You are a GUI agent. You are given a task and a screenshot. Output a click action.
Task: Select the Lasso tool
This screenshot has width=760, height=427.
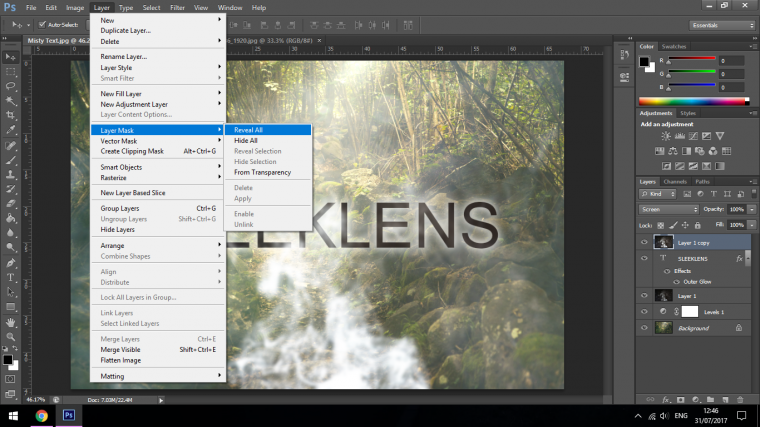pyautogui.click(x=10, y=86)
